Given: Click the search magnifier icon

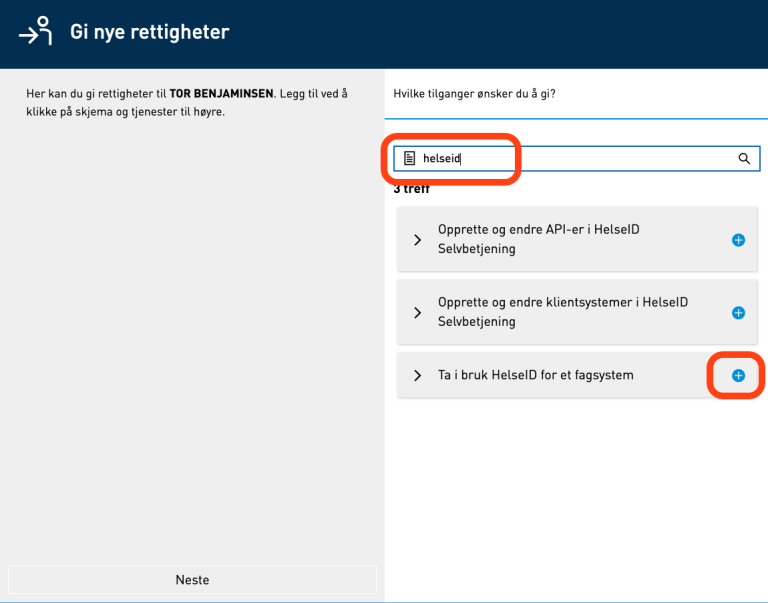Looking at the screenshot, I should pos(744,158).
